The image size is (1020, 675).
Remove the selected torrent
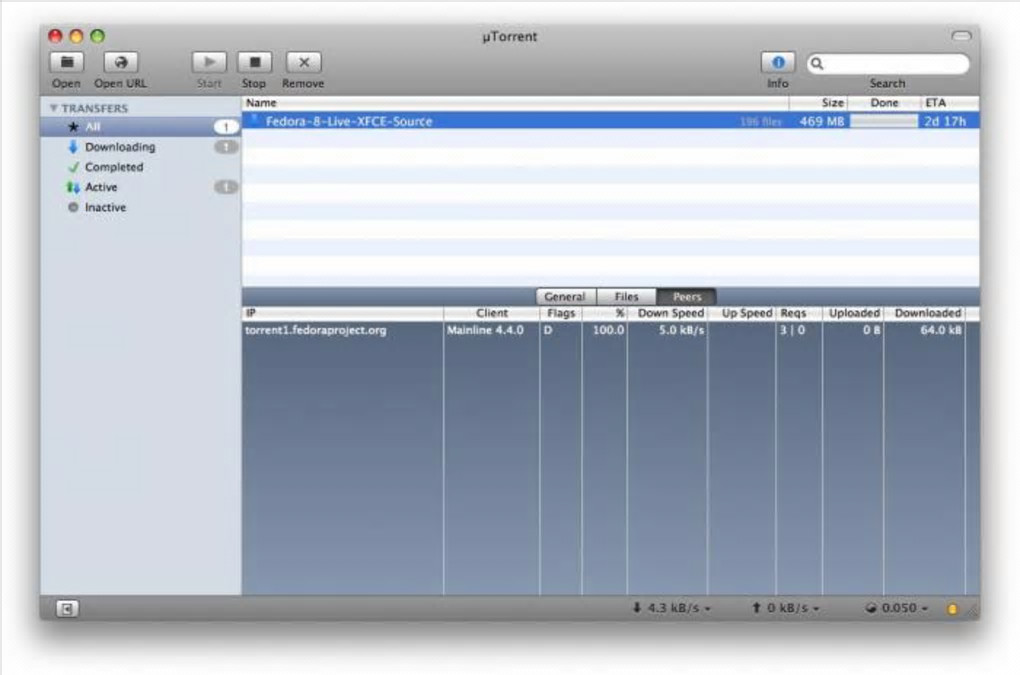(304, 62)
